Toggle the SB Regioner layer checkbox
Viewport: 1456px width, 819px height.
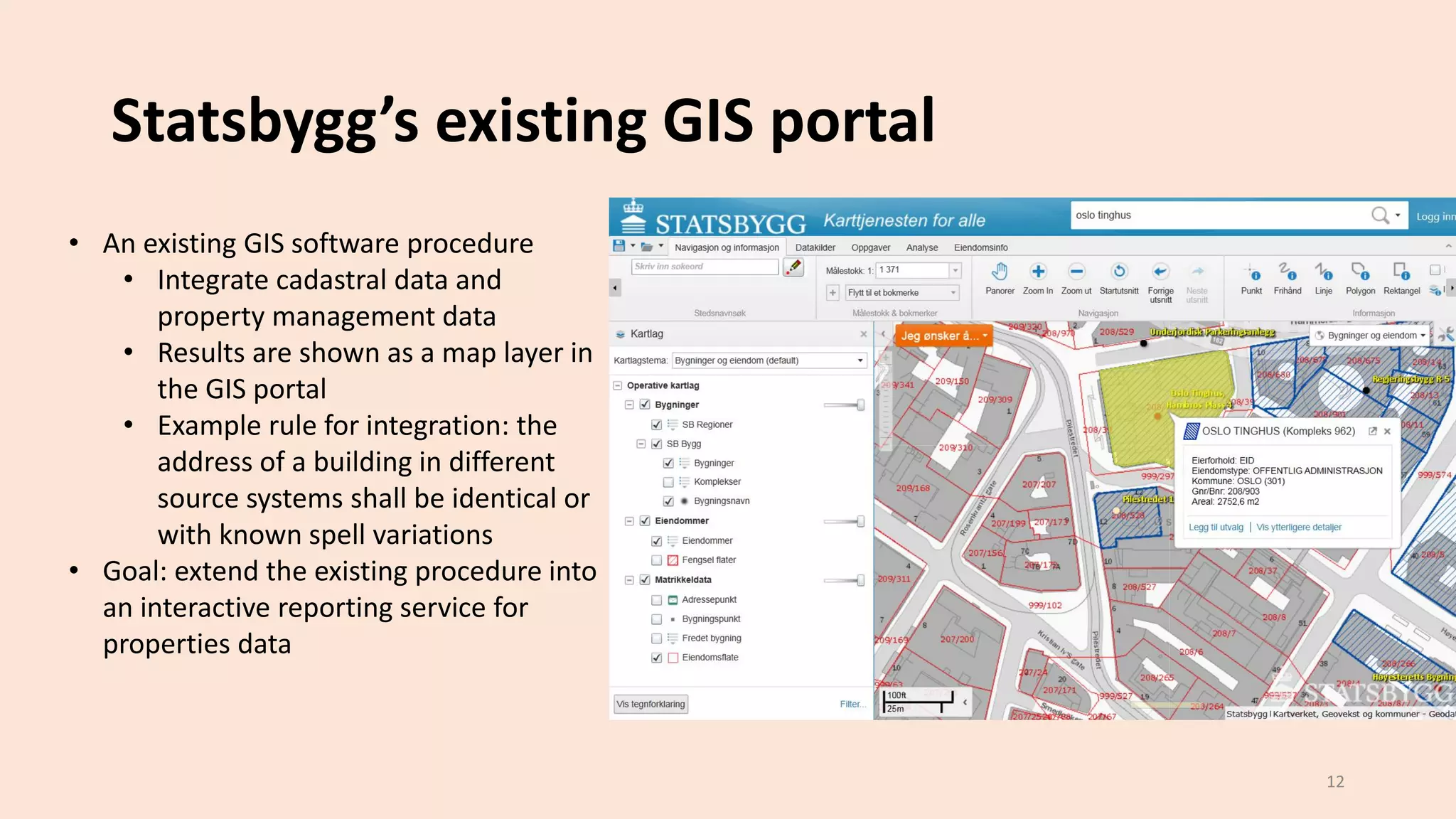click(656, 424)
